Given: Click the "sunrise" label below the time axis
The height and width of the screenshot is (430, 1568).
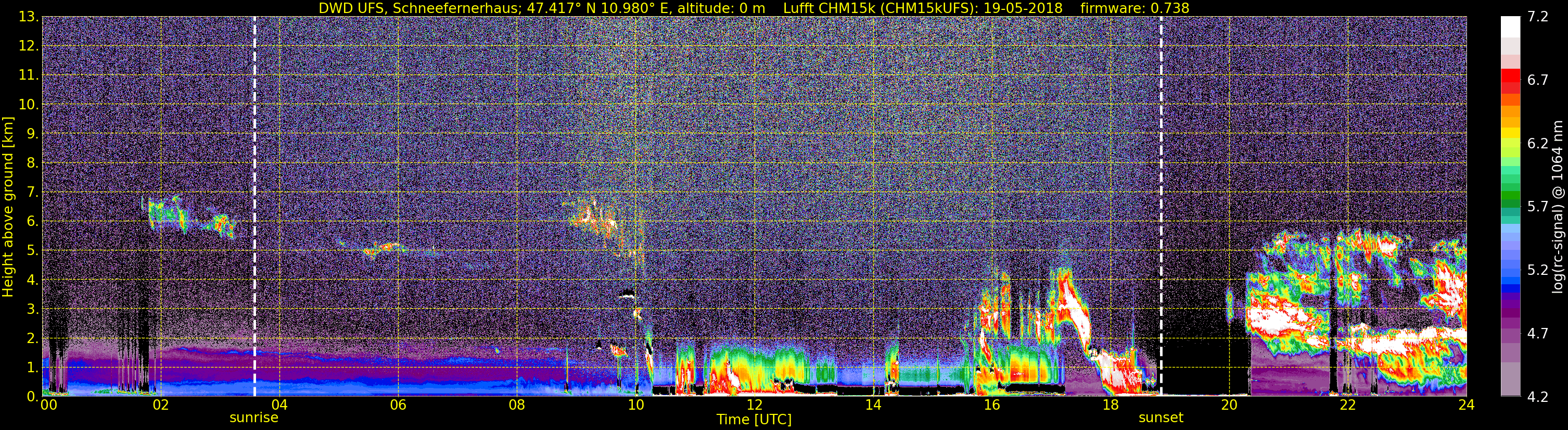Looking at the screenshot, I should pos(254,418).
